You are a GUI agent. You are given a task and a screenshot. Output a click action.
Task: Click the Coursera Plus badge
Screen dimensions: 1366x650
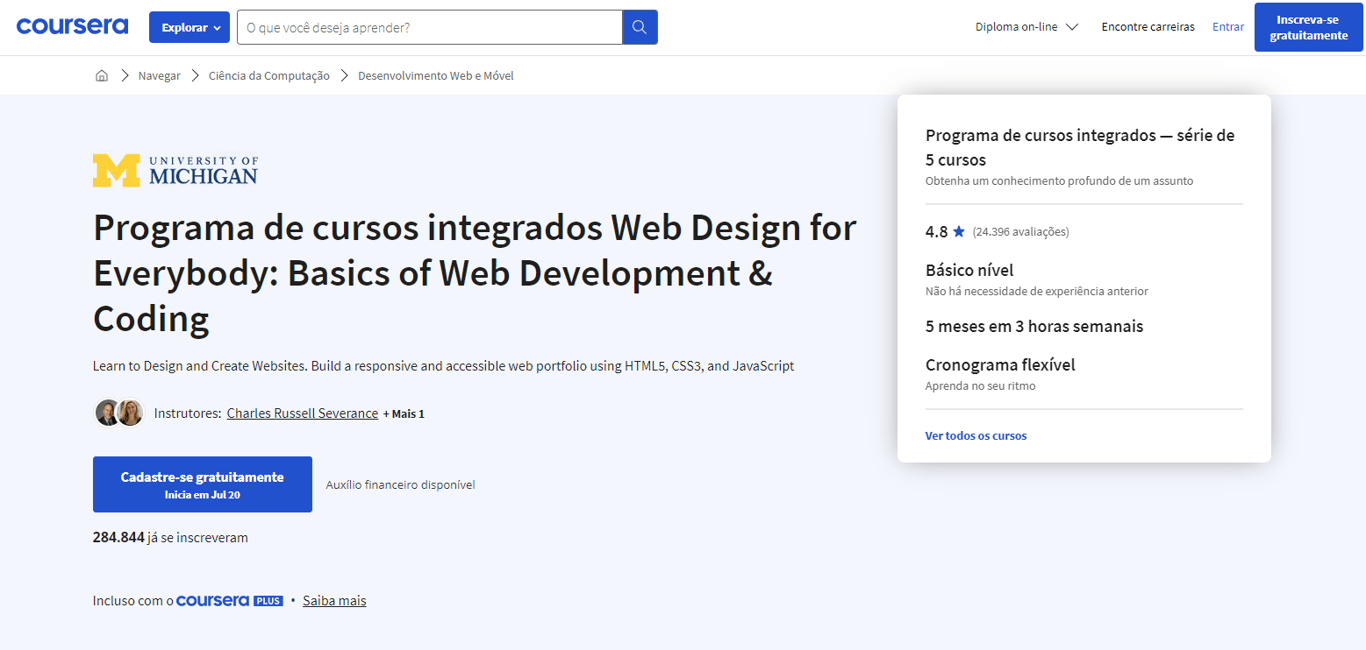(x=232, y=600)
